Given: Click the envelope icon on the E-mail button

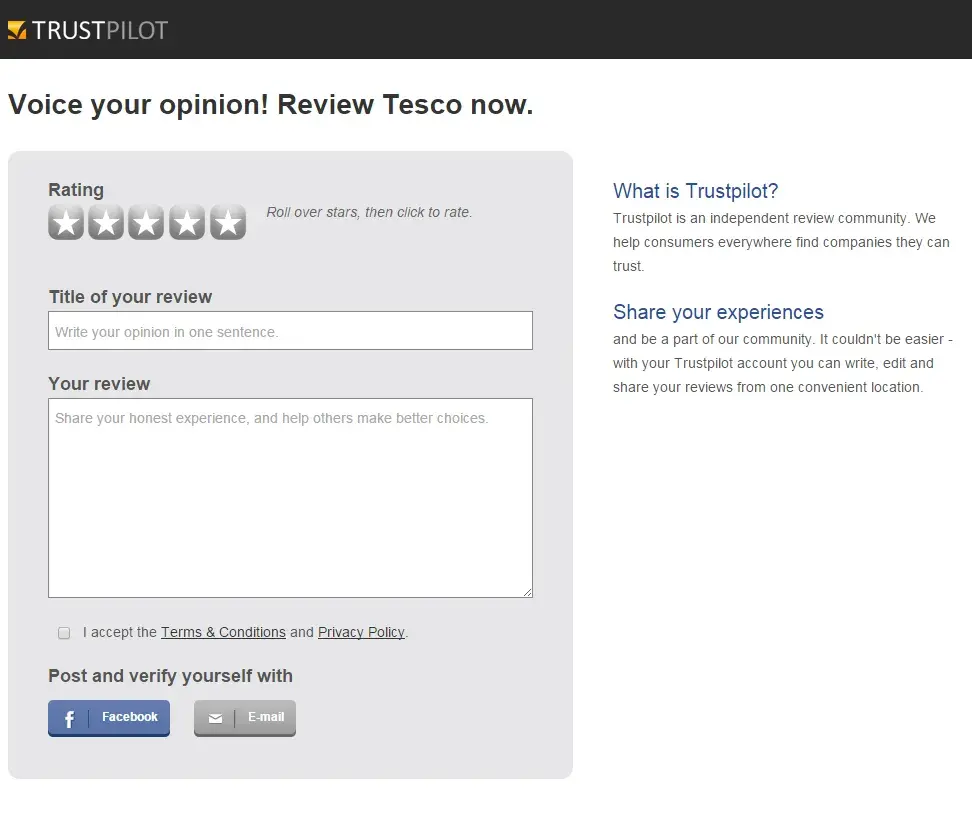Looking at the screenshot, I should 215,718.
